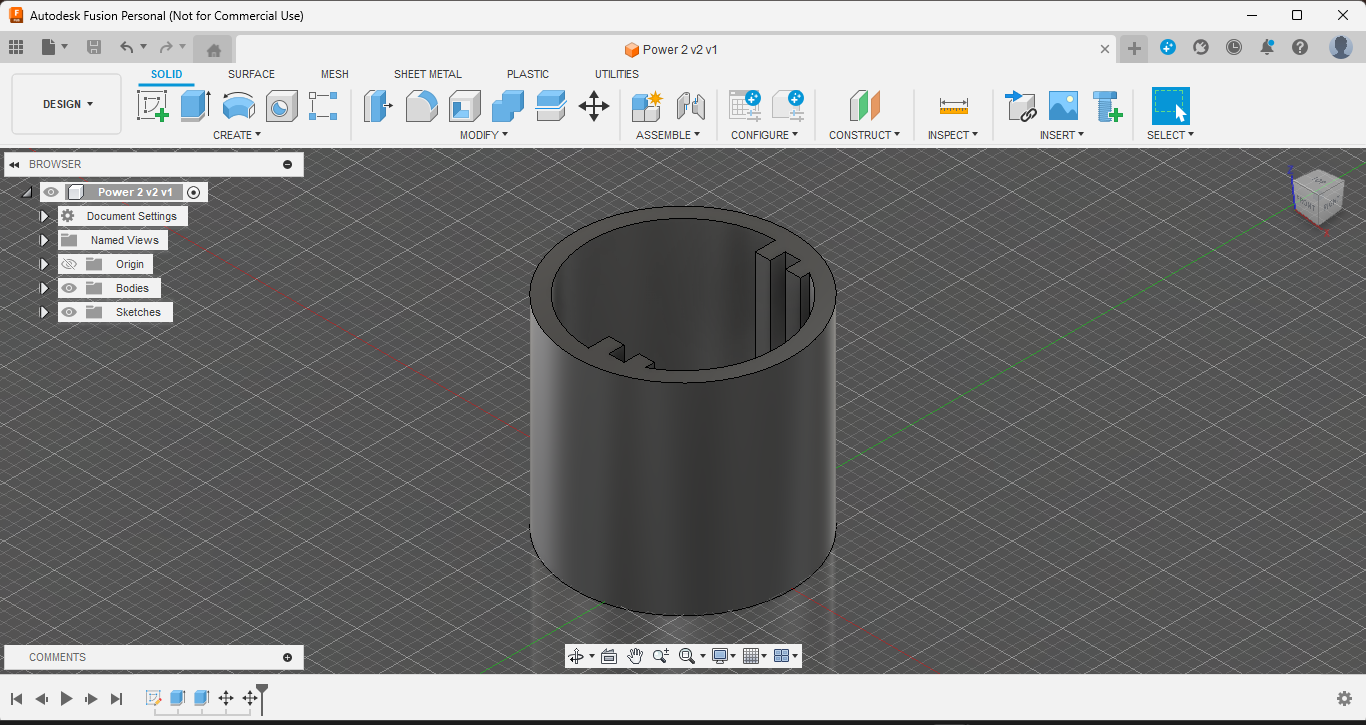Viewport: 1366px width, 725px height.
Task: Switch to the Surface tab
Action: click(251, 74)
